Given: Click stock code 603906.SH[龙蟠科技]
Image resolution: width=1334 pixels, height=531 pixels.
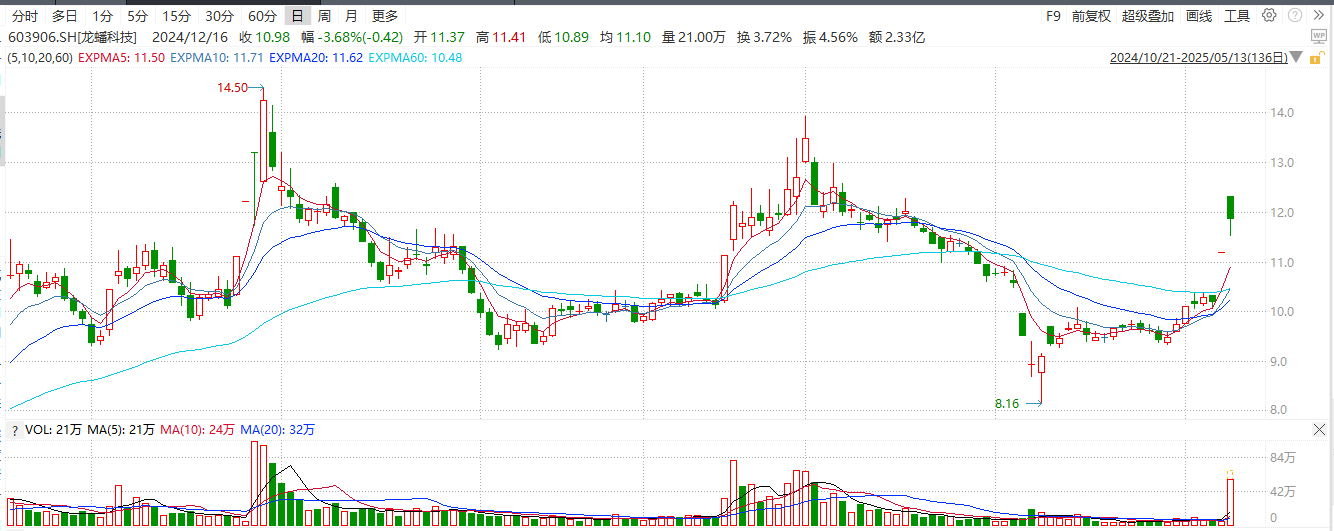Looking at the screenshot, I should pos(73,37).
